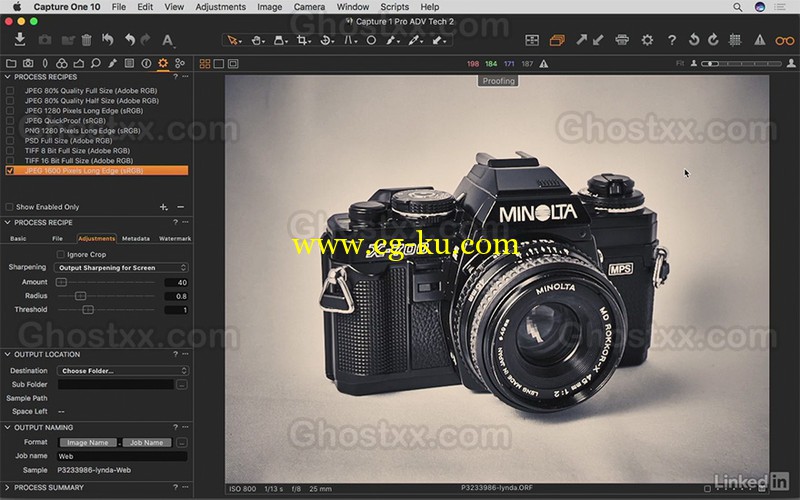Check JPEG 80% Quality Half Size recipe
This screenshot has height=500, width=800.
pos(10,101)
